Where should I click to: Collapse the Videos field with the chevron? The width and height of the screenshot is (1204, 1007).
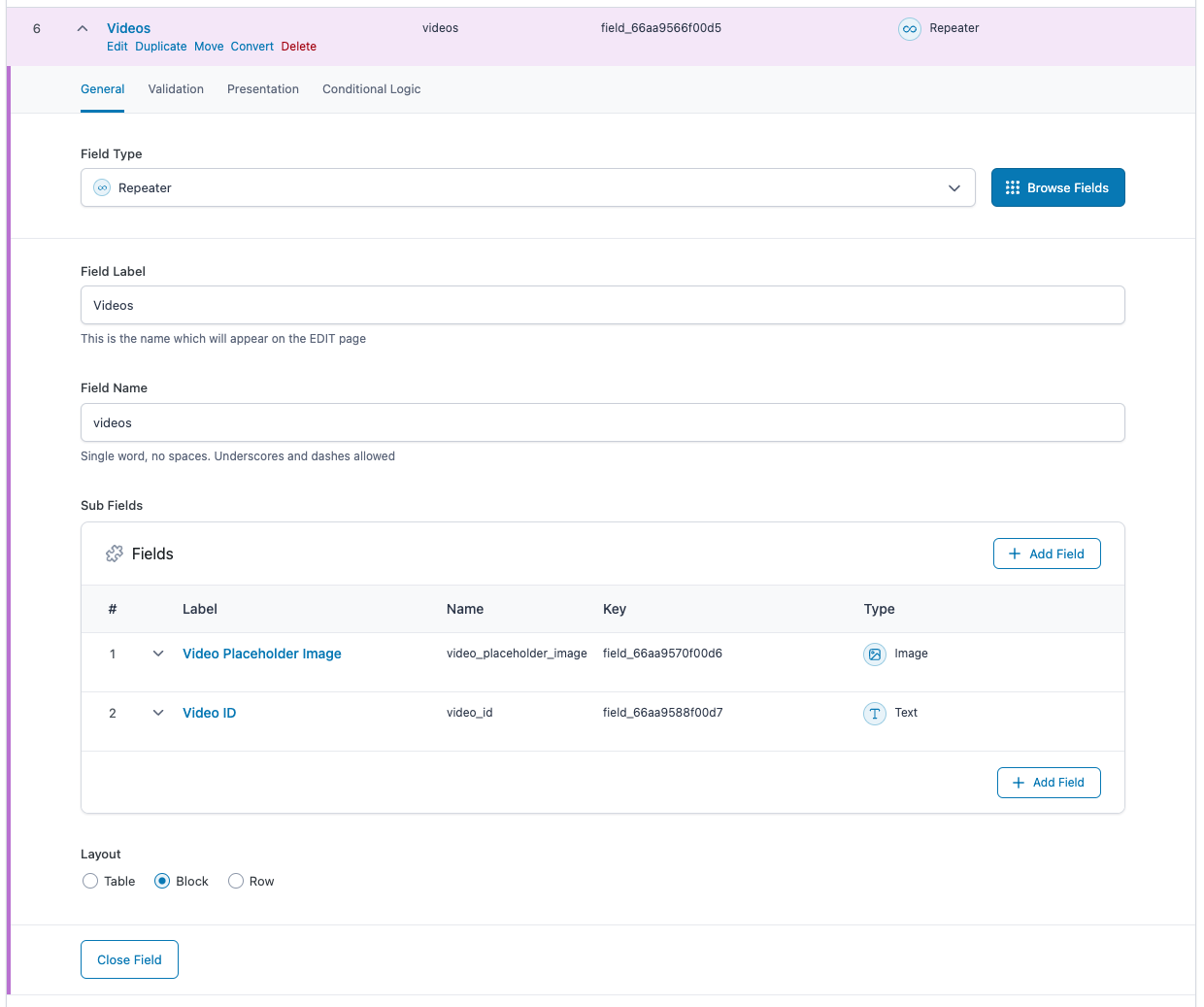tap(83, 29)
